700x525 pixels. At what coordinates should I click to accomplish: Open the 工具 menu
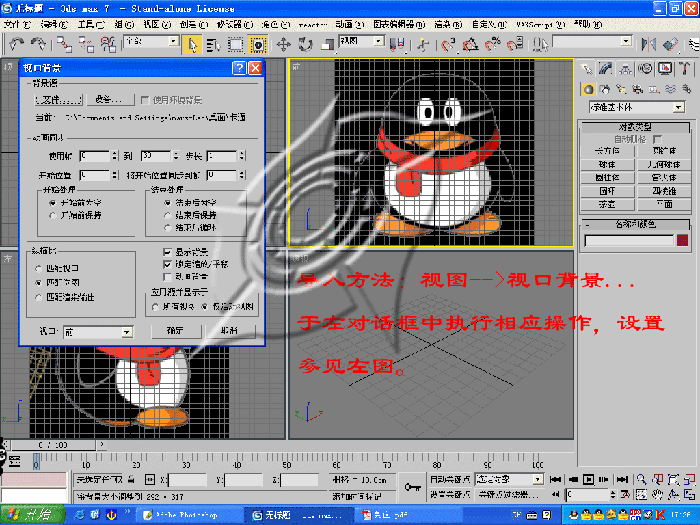[x=91, y=25]
